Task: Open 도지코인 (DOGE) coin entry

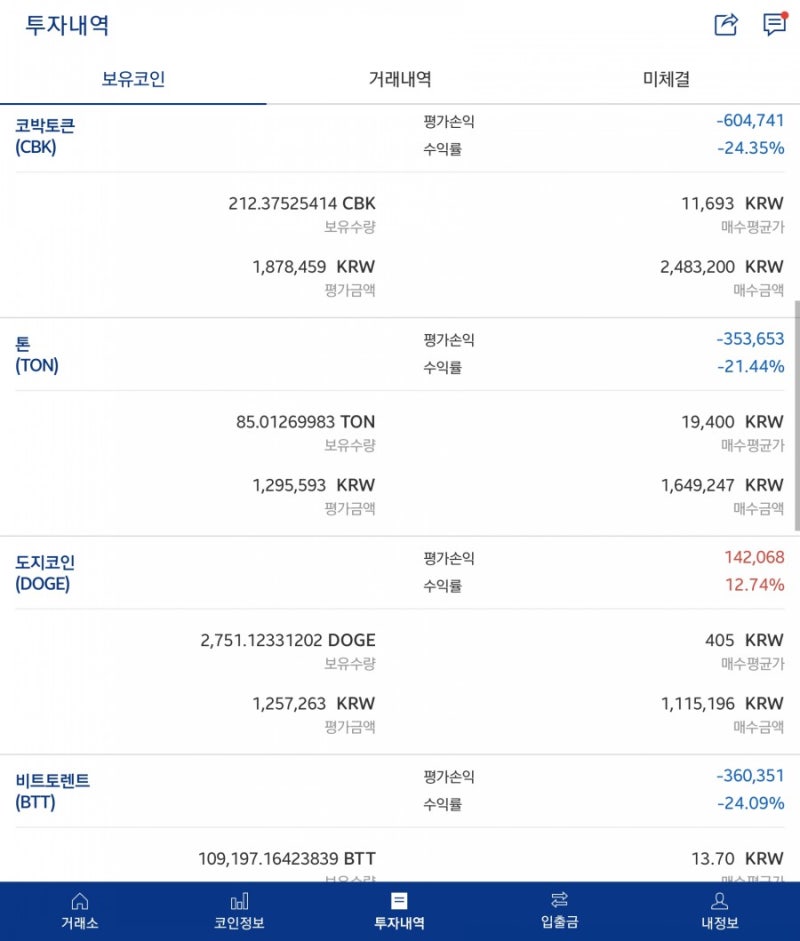Action: pyautogui.click(x=45, y=573)
